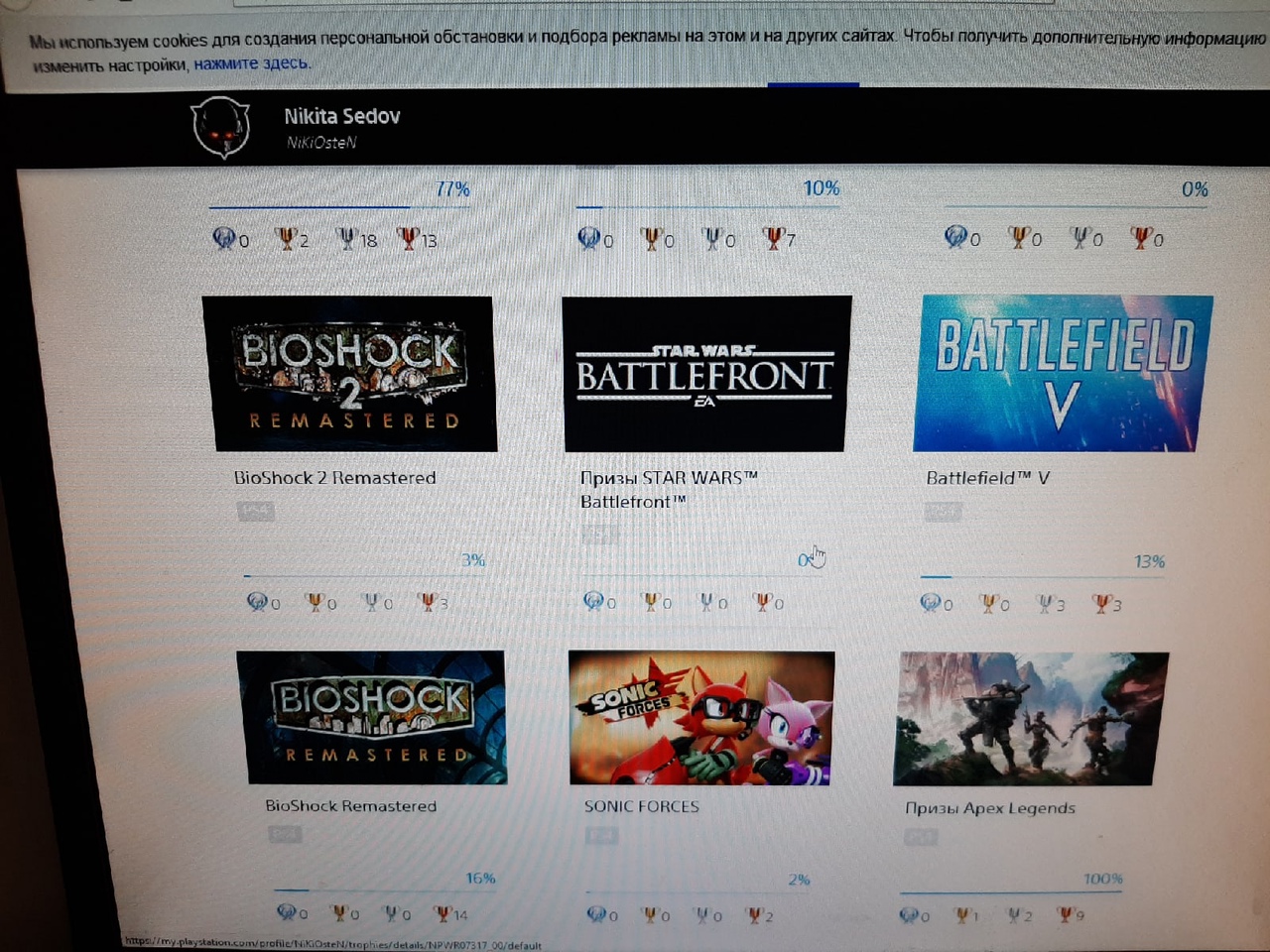This screenshot has height=952, width=1270.
Task: Click the platform badge under BioShock 2 Remastered title
Action: tap(256, 512)
